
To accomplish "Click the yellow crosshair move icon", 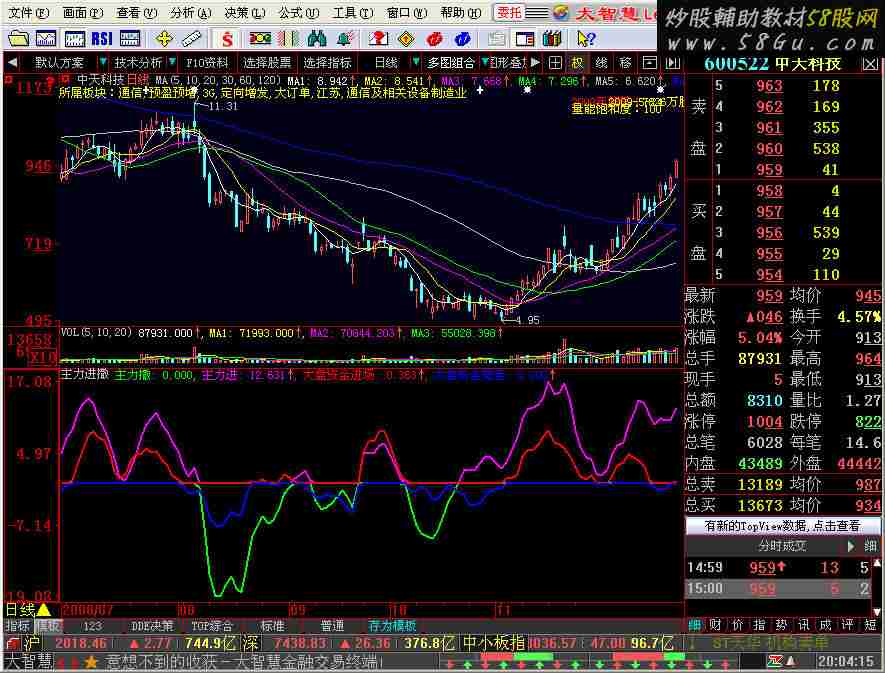I will coord(164,38).
